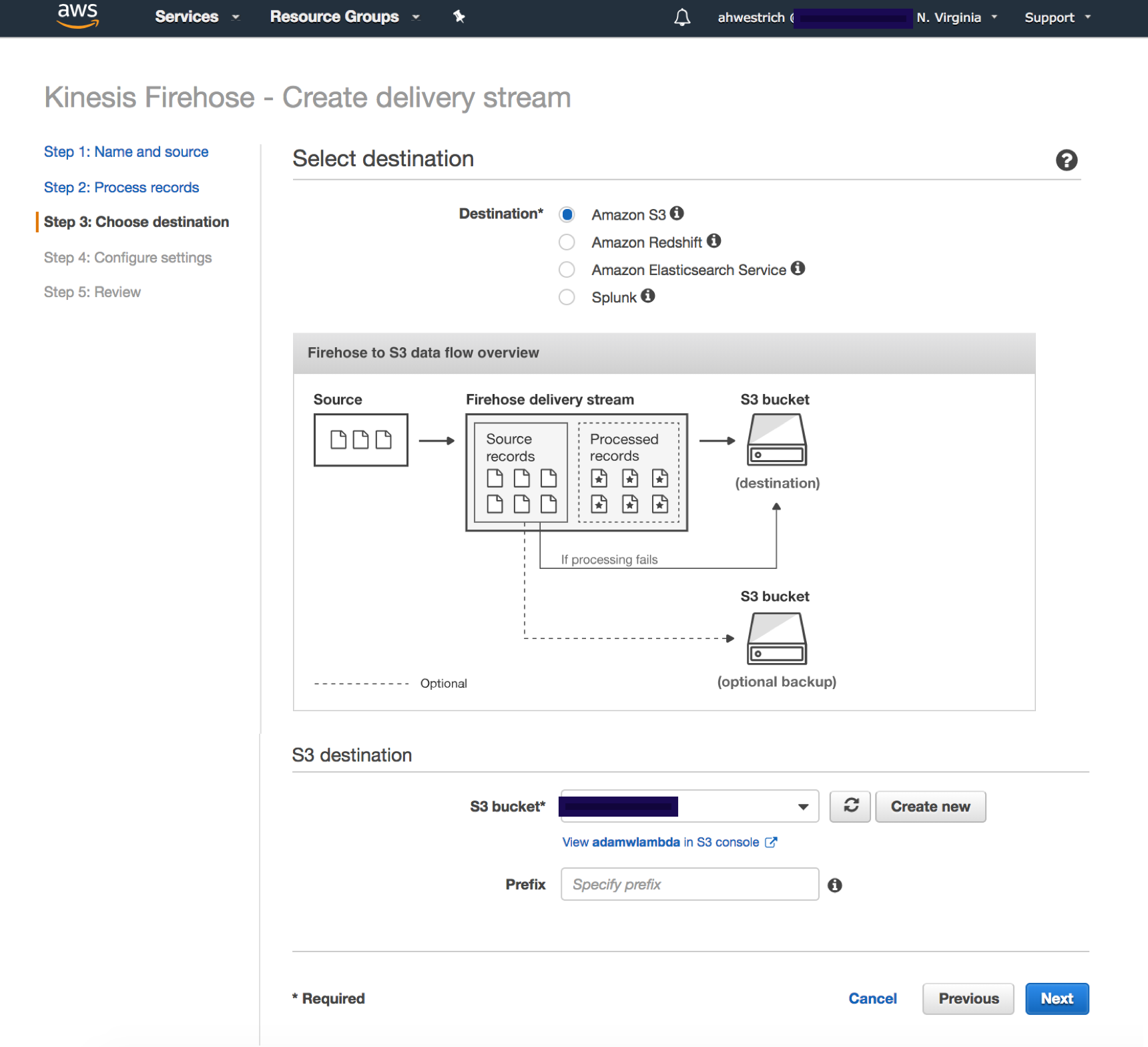The height and width of the screenshot is (1047, 1148).
Task: Click the Source box in the data flow diagram
Action: coord(361,440)
